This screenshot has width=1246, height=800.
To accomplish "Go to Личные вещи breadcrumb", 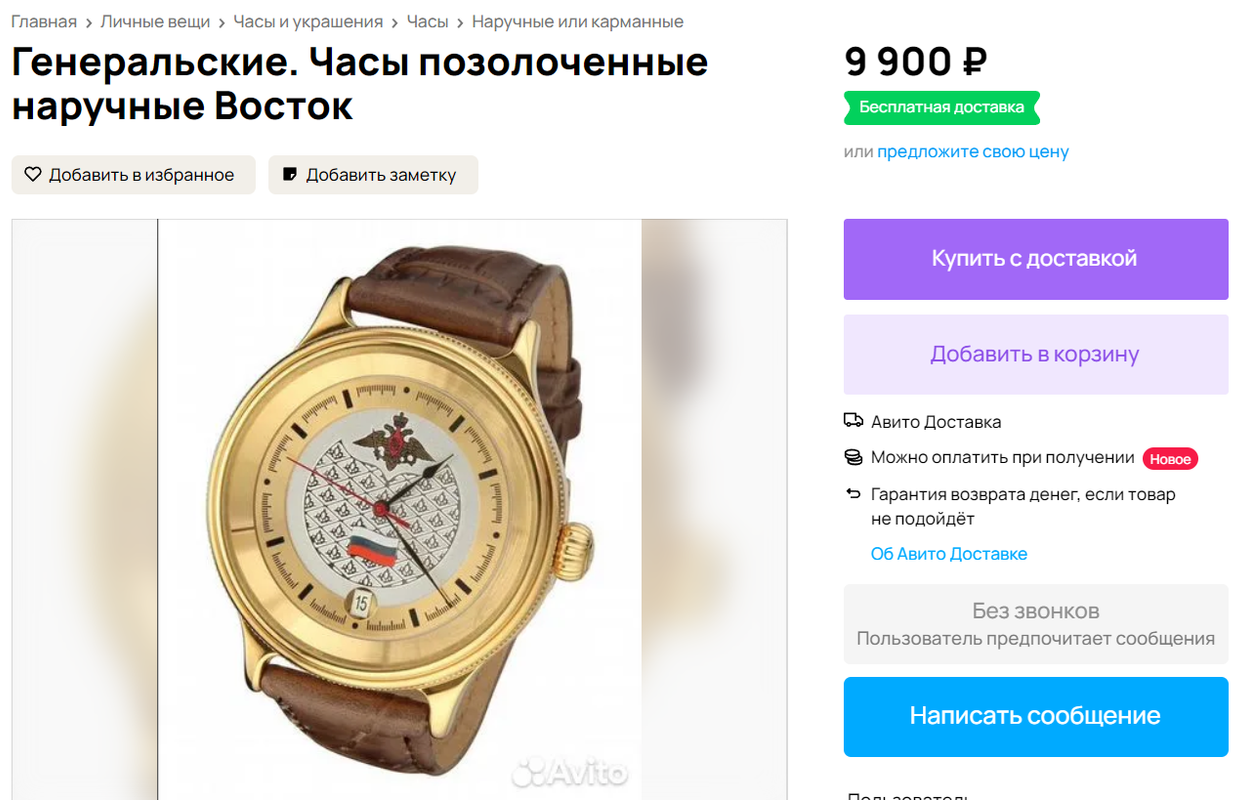I will (x=155, y=21).
